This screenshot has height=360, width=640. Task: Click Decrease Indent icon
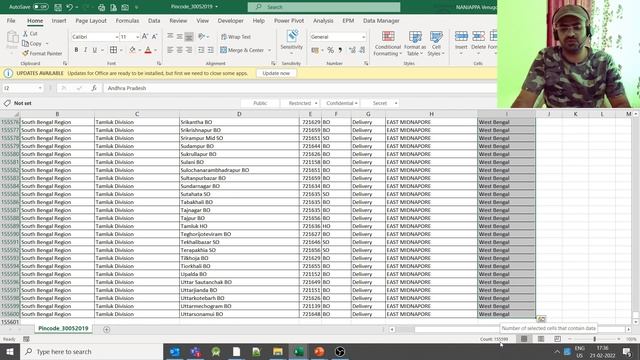click(201, 50)
